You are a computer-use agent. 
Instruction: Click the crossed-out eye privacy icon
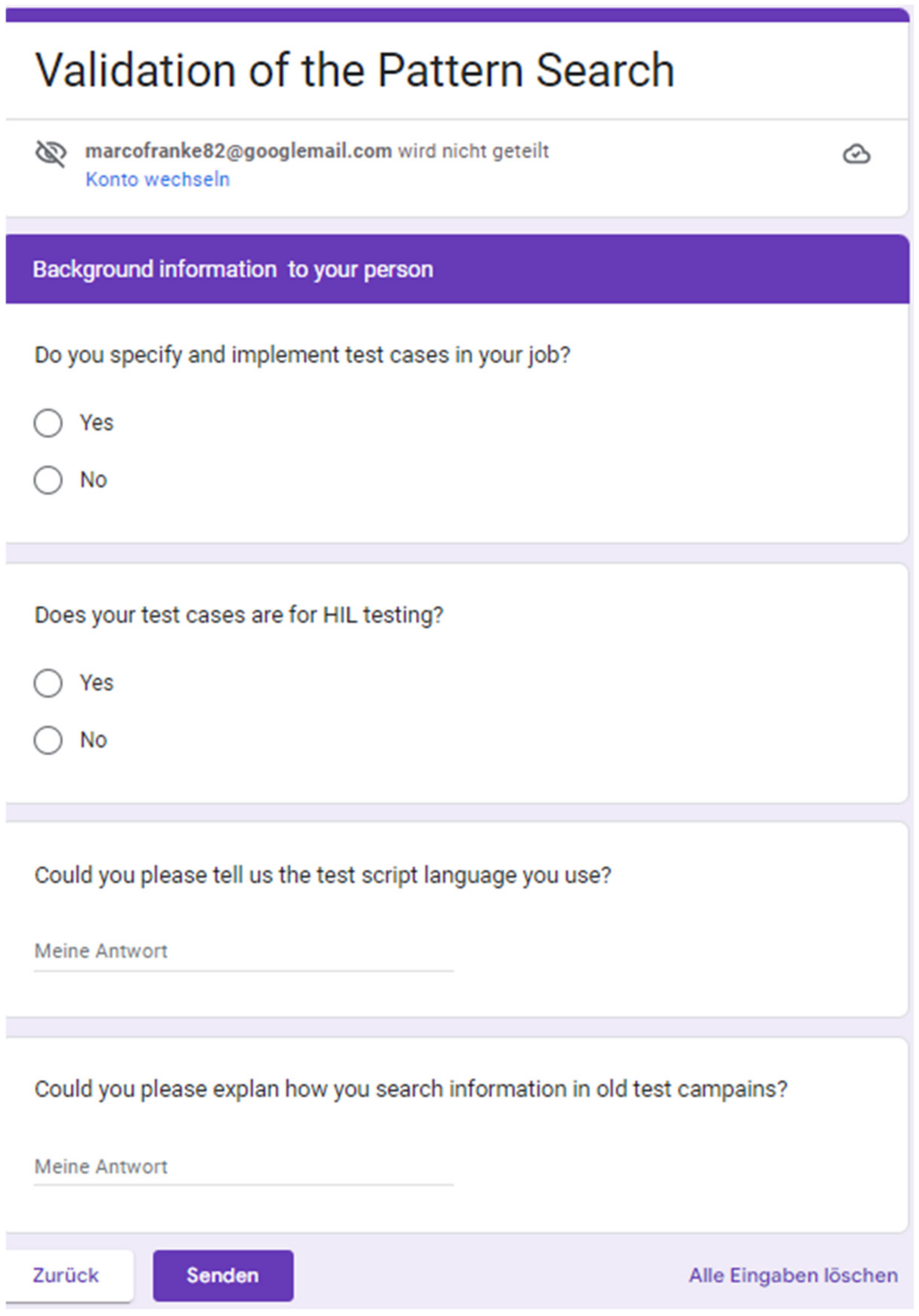51,153
